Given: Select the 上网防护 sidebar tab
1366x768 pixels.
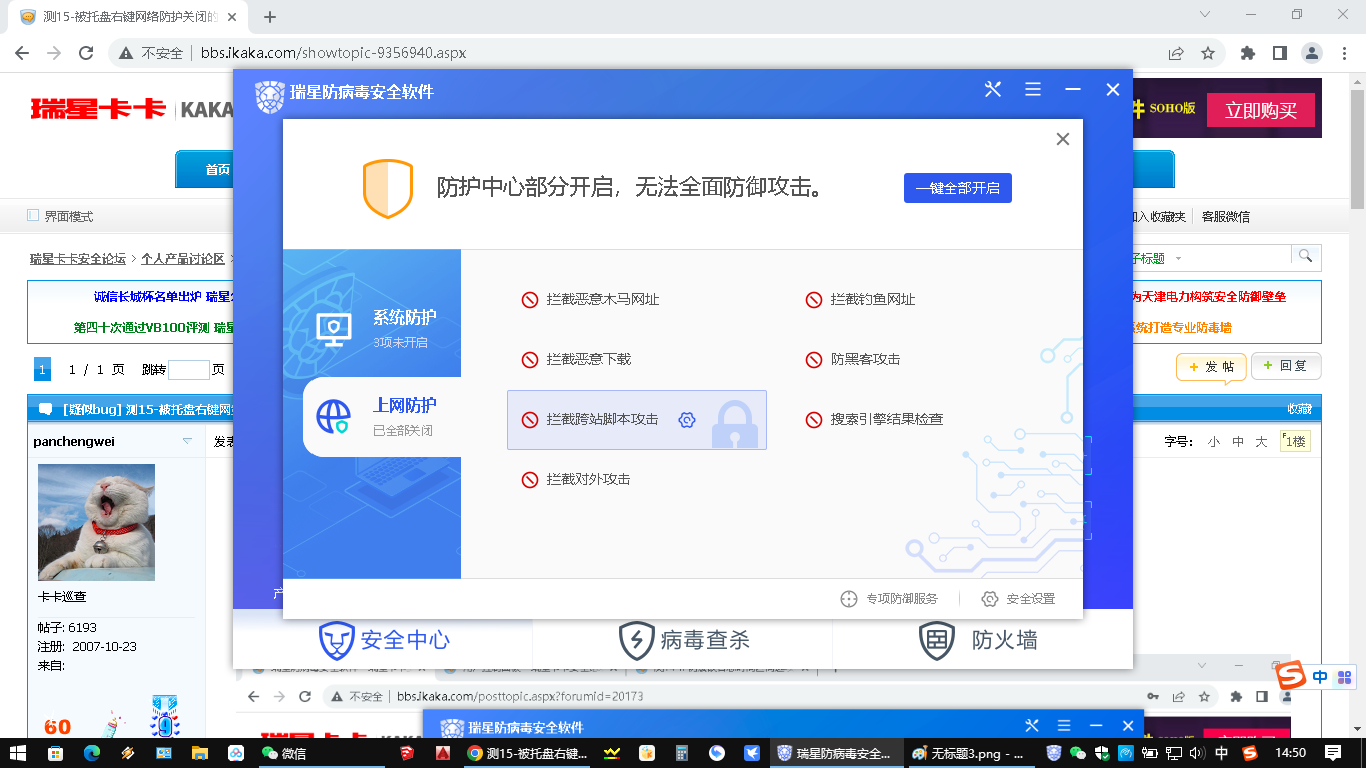Looking at the screenshot, I should (x=382, y=416).
